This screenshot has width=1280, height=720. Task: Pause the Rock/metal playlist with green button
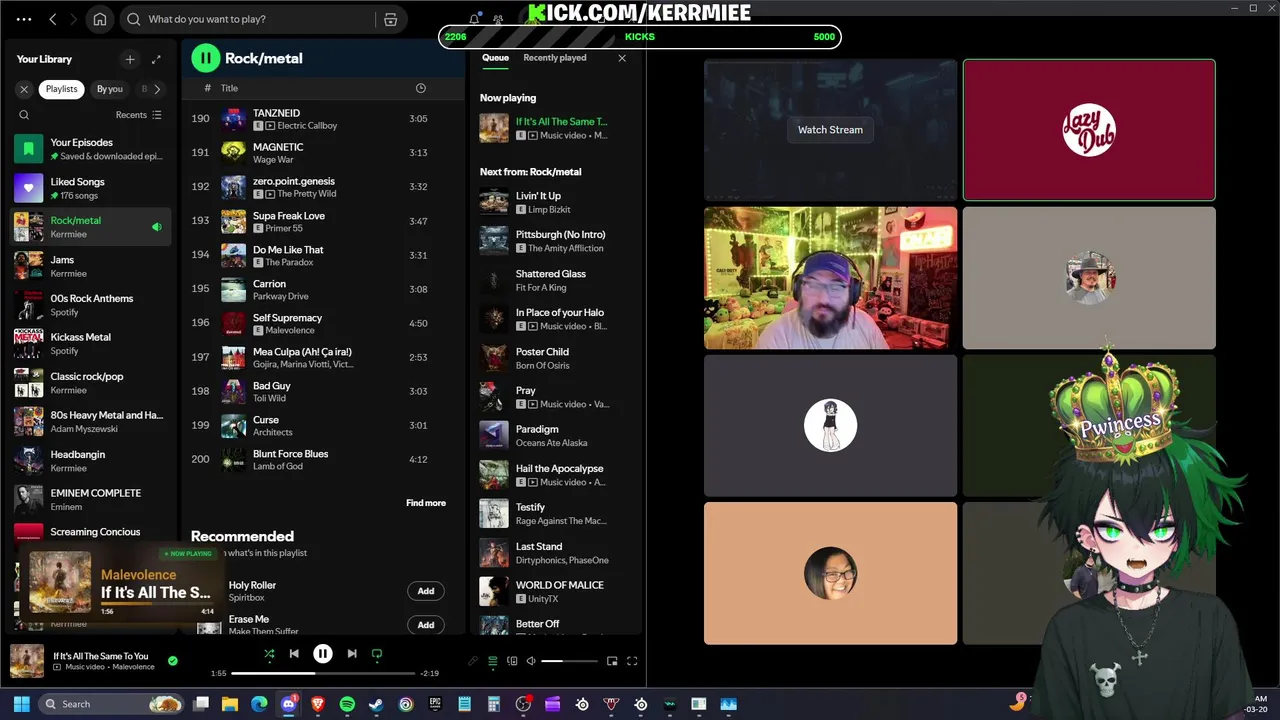[206, 58]
